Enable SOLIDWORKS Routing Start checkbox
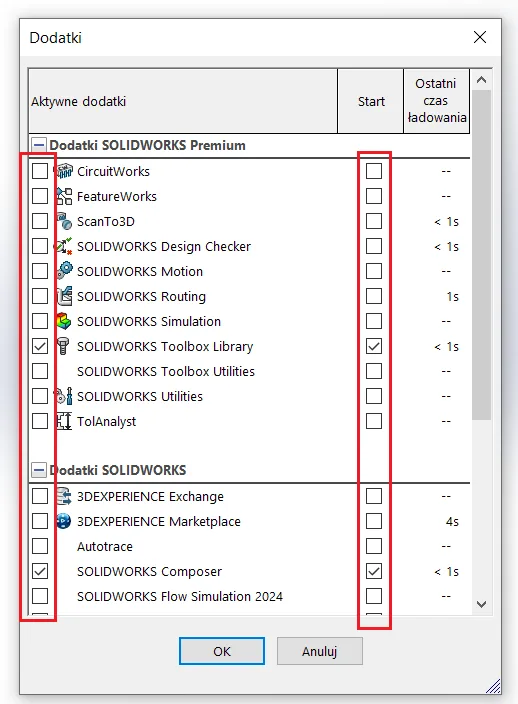The height and width of the screenshot is (704, 518). [x=374, y=296]
